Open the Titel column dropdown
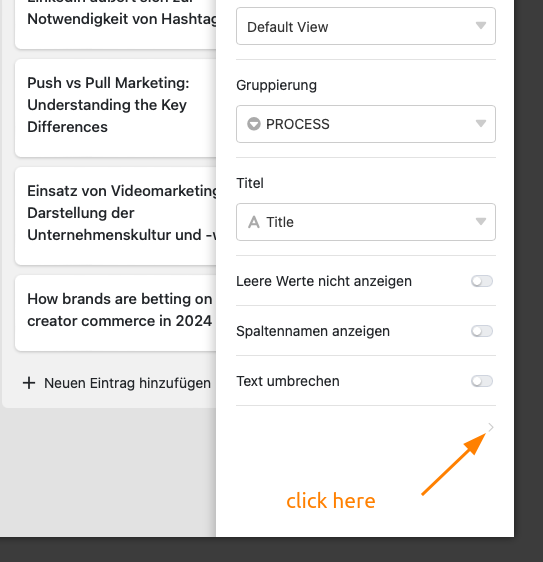Screen dimensions: 543x562 coord(366,222)
